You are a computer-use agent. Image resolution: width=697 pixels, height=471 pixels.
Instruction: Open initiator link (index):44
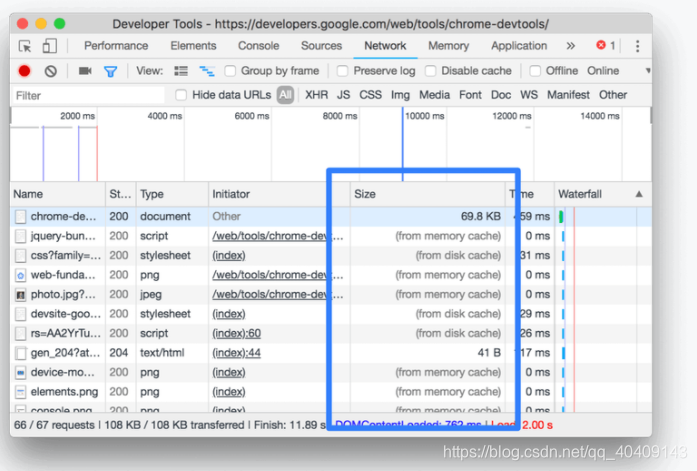point(236,353)
